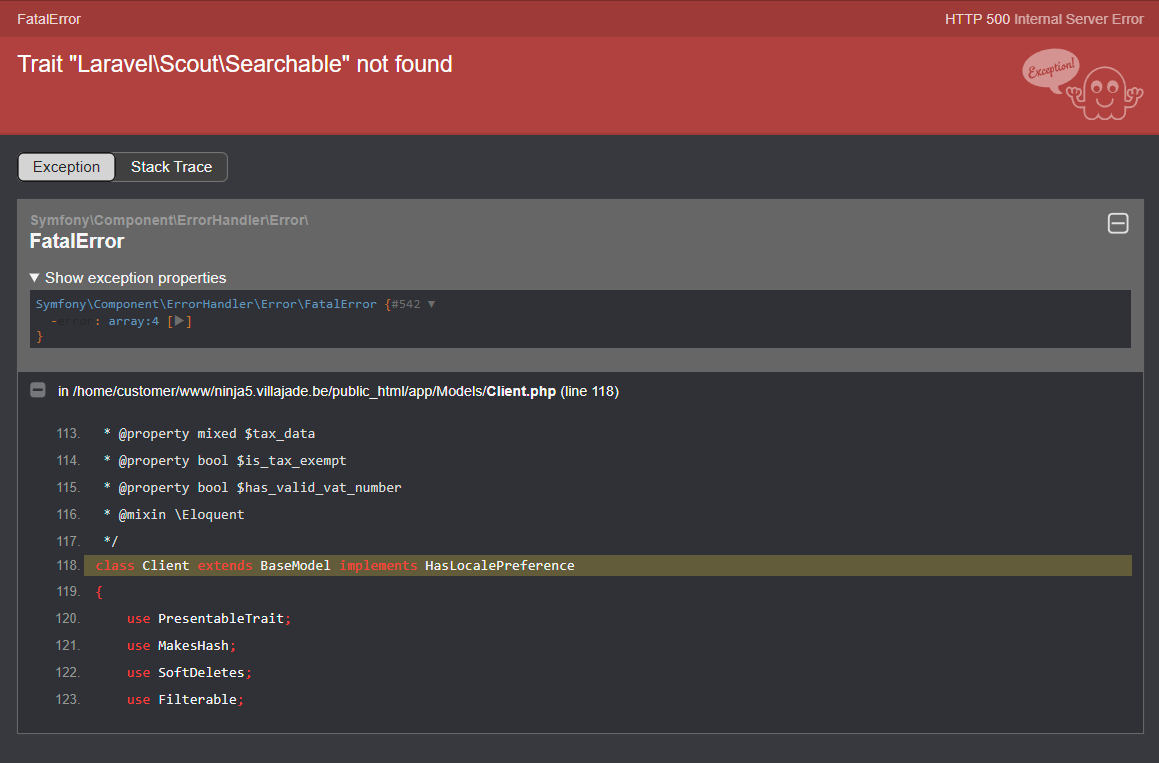Screen dimensions: 1159x763
Task: Collapse the FatalError block with minus icon
Action: [1118, 223]
